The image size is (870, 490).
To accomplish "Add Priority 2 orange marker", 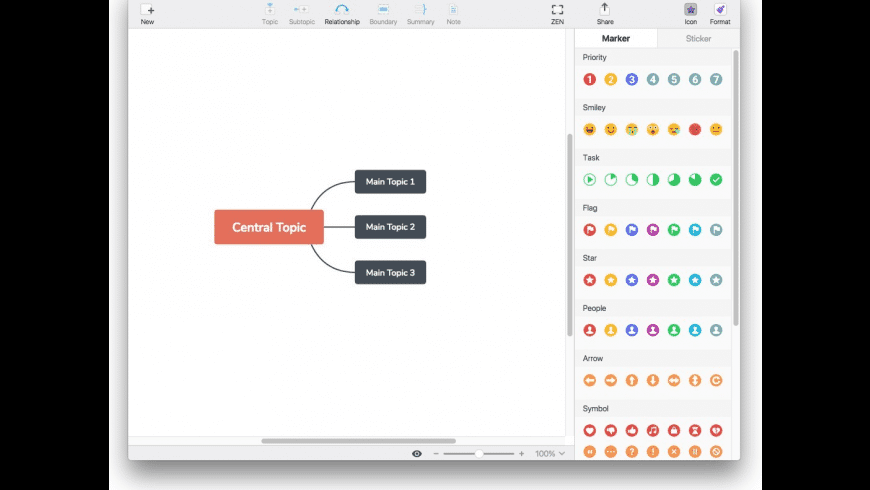I will coord(610,79).
